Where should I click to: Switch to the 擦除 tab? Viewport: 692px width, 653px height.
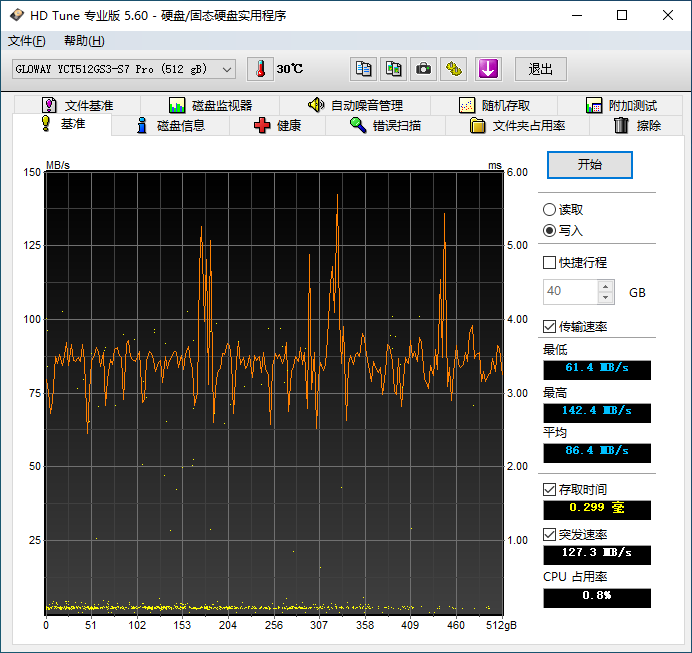[x=637, y=126]
